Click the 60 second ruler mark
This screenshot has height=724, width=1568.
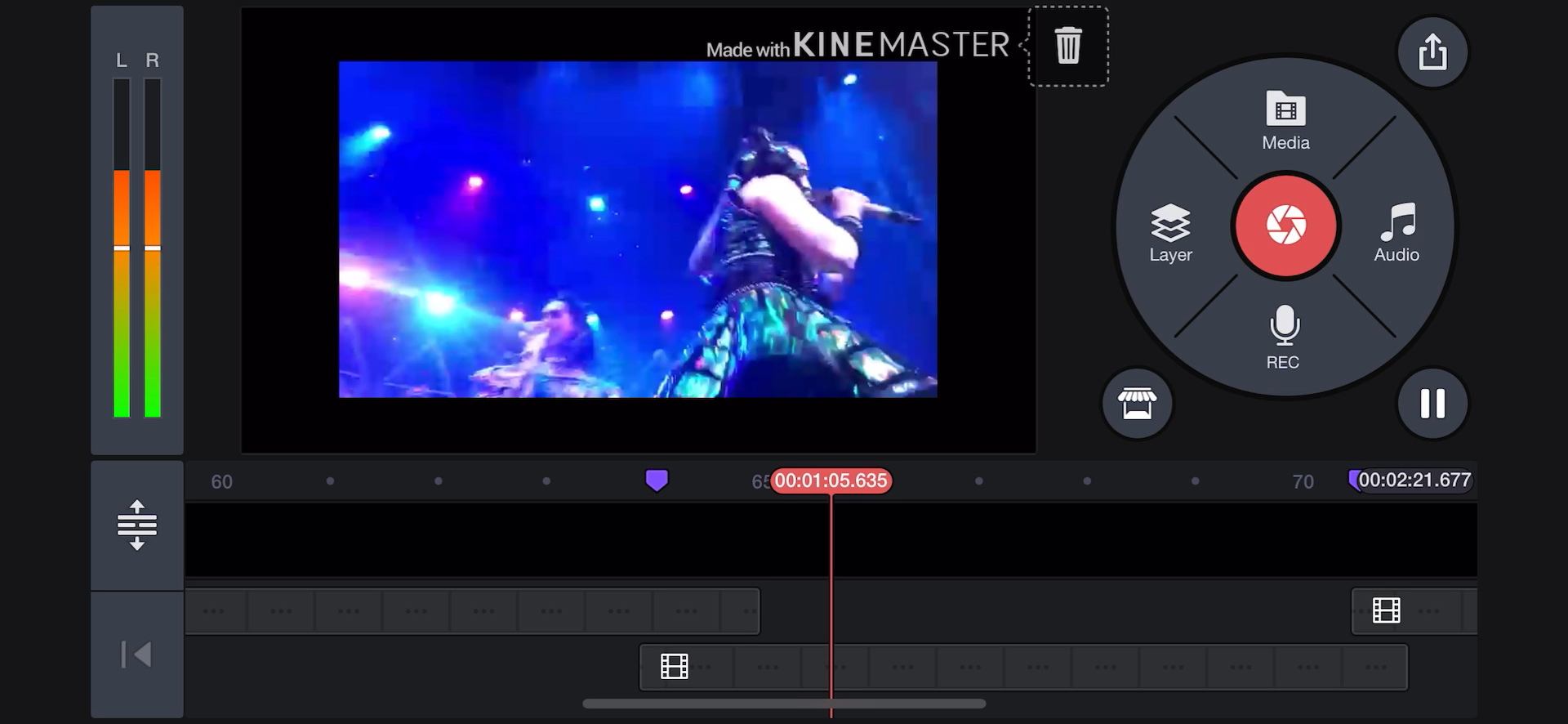click(x=221, y=482)
